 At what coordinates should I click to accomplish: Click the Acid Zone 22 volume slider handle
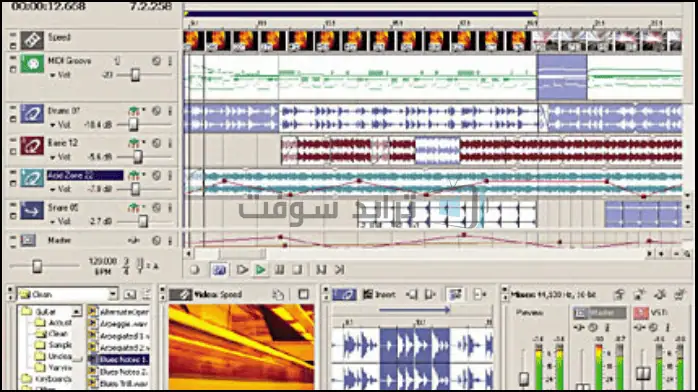click(x=135, y=190)
